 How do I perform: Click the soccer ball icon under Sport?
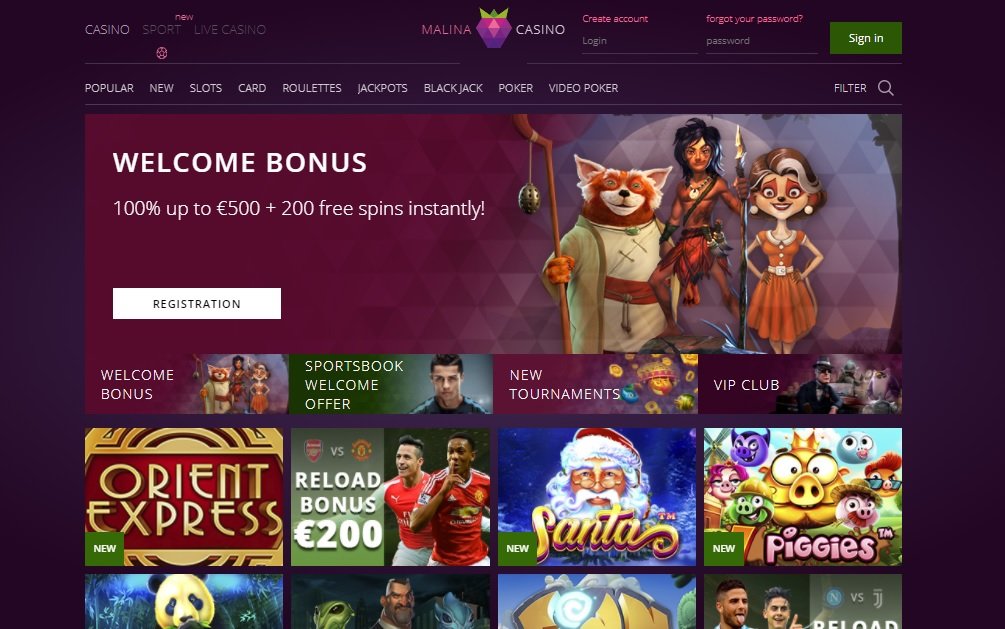coord(162,53)
